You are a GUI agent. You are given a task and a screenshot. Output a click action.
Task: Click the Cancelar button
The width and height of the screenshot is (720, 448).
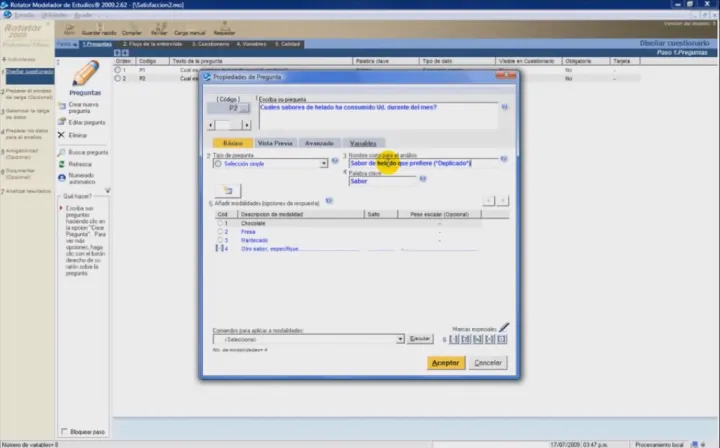coord(487,362)
